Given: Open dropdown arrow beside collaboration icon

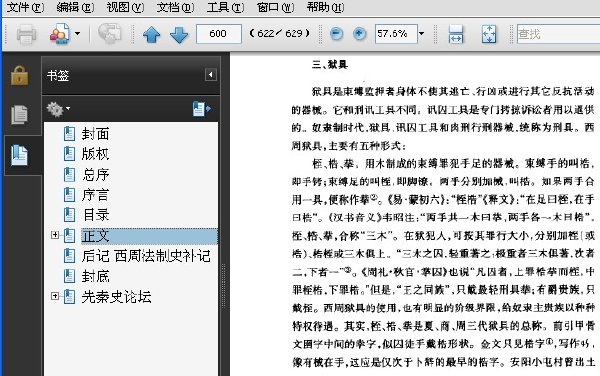Looking at the screenshot, I should point(77,34).
